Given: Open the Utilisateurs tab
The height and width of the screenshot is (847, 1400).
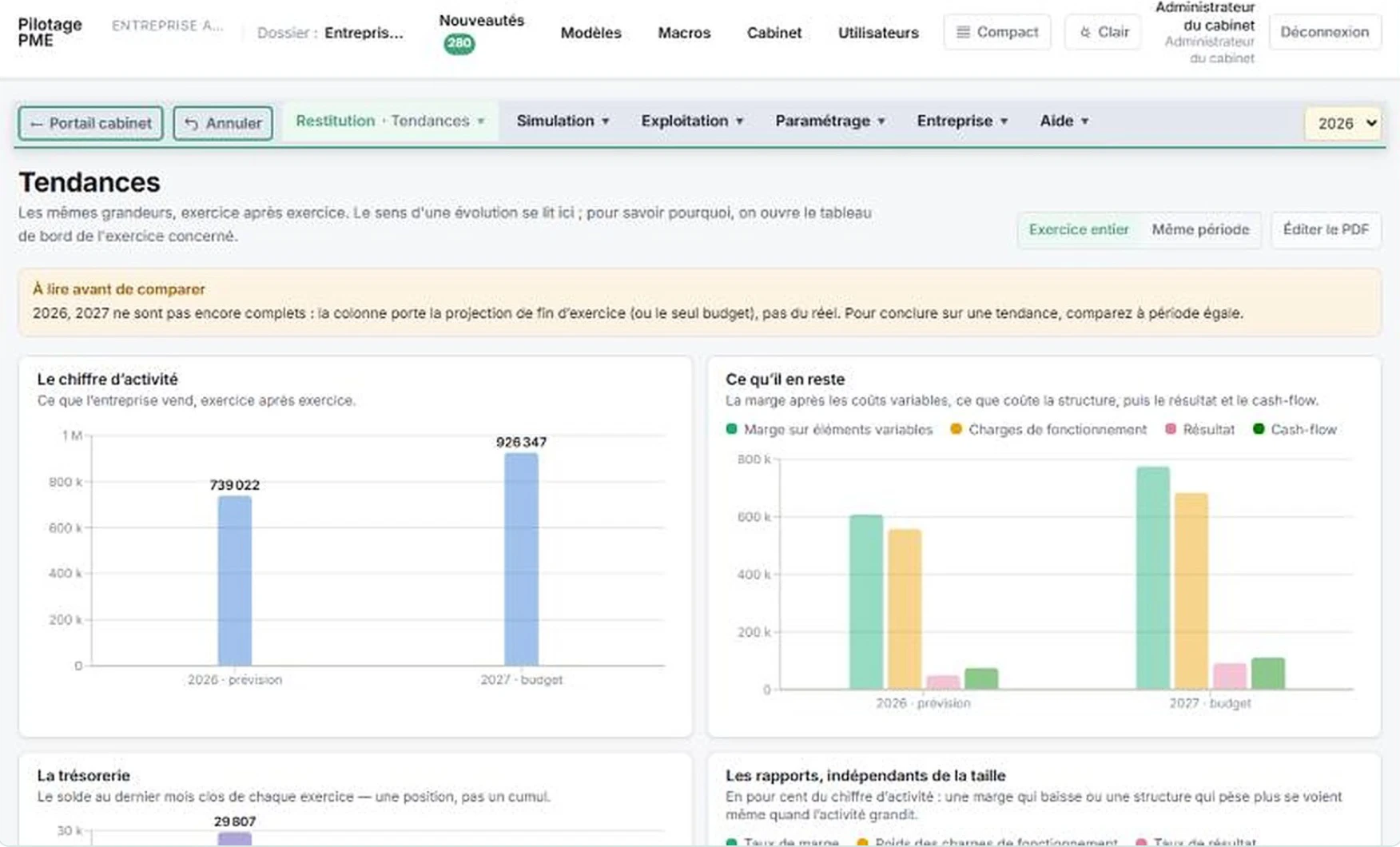Looking at the screenshot, I should [x=878, y=33].
